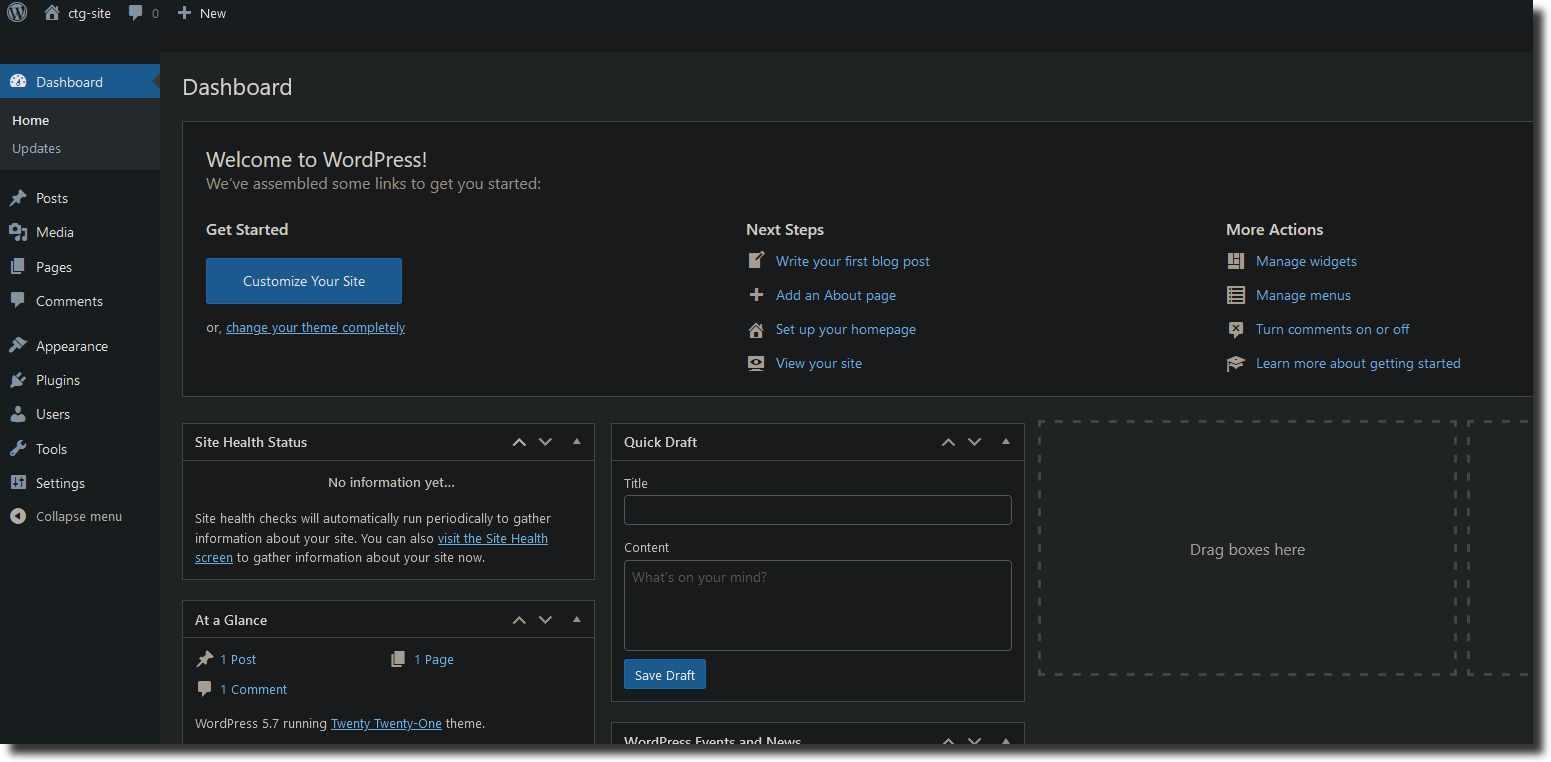The width and height of the screenshot is (1551, 762).
Task: Click the Customize Your Site button
Action: point(304,281)
